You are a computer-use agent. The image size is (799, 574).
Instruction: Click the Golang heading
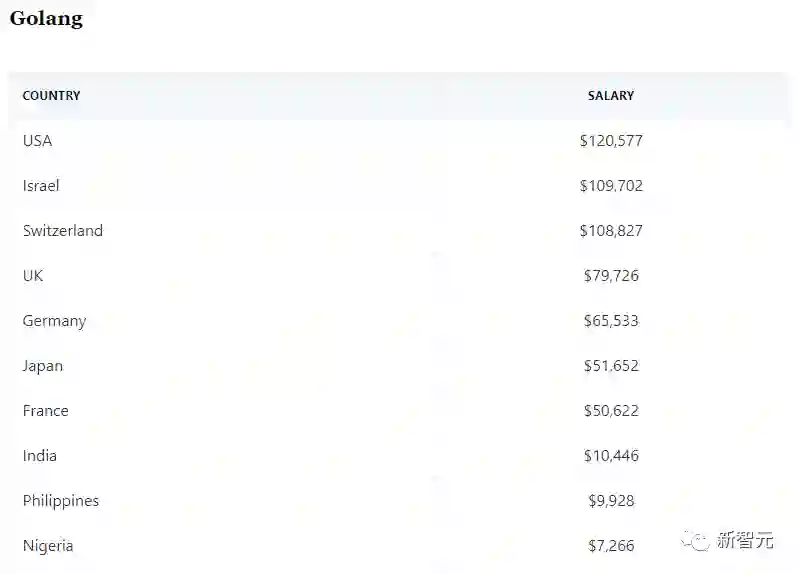point(46,18)
